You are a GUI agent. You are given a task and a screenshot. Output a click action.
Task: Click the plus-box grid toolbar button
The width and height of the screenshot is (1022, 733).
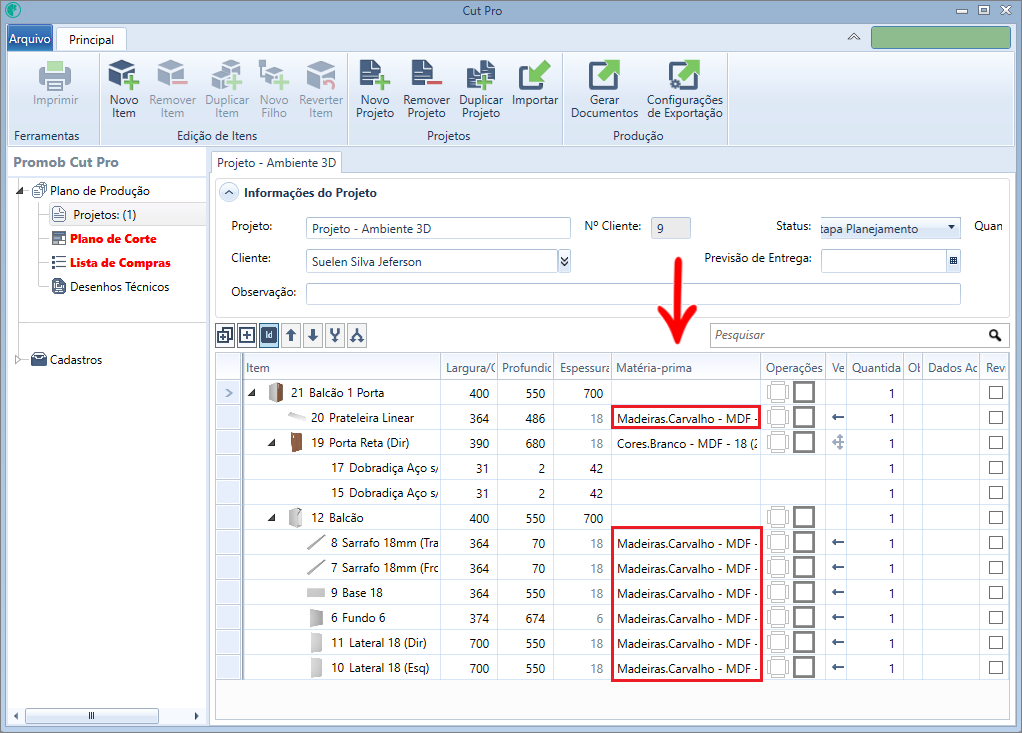(x=247, y=336)
